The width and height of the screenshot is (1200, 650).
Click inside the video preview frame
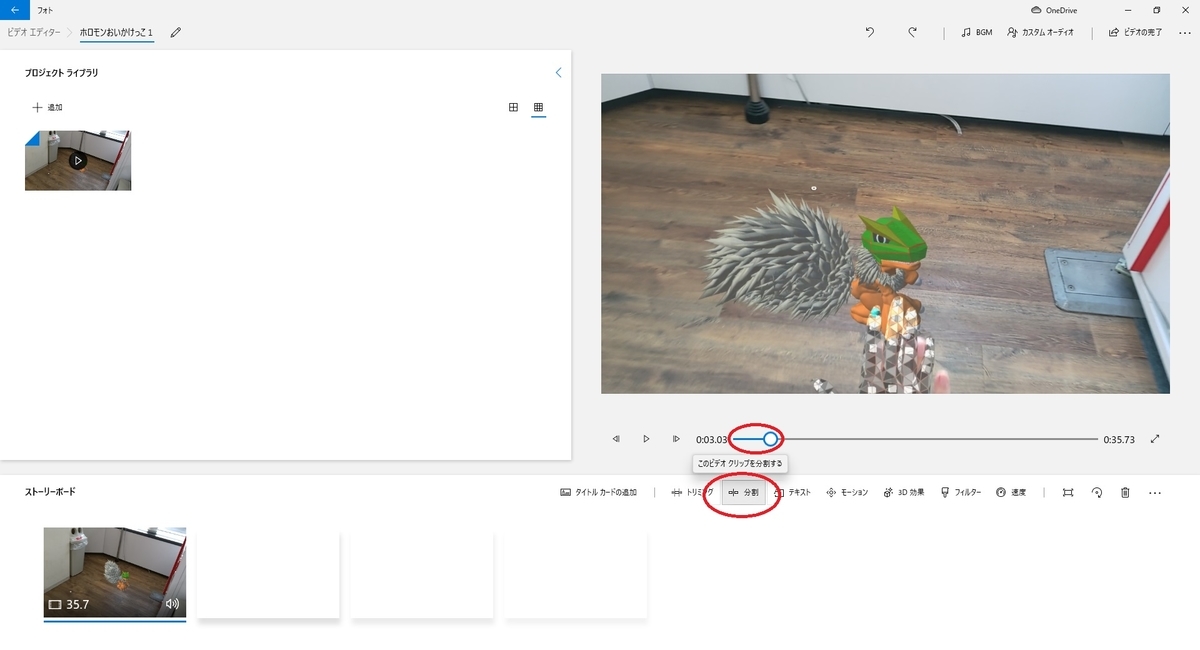pyautogui.click(x=885, y=233)
